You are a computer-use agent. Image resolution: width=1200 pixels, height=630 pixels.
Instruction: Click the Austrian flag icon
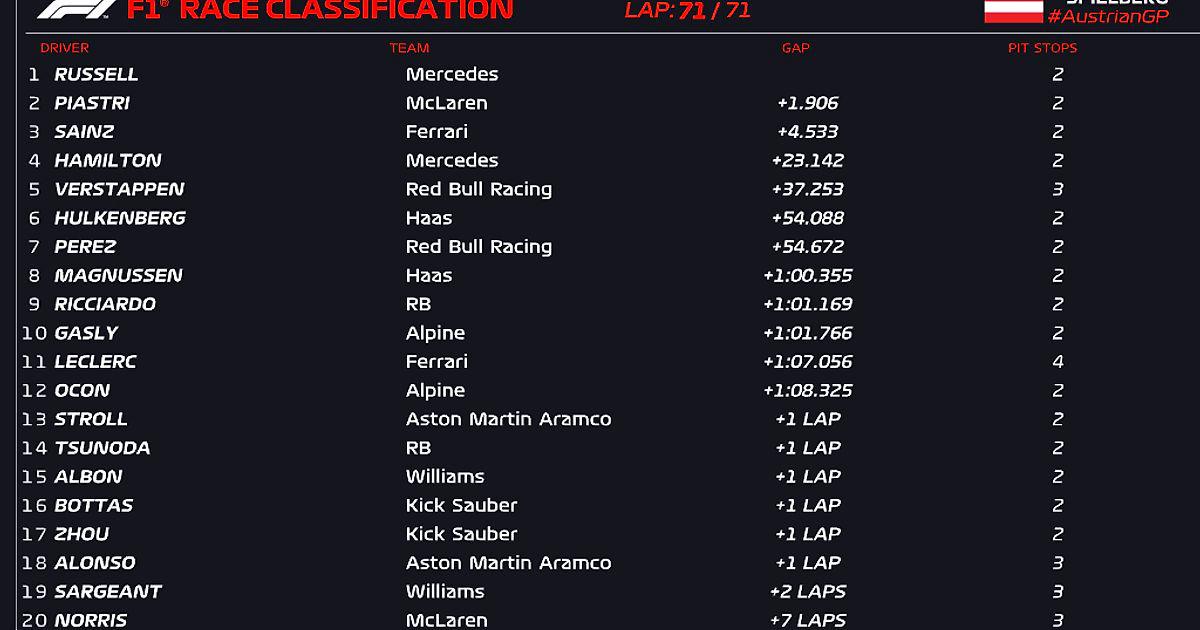coord(1013,11)
